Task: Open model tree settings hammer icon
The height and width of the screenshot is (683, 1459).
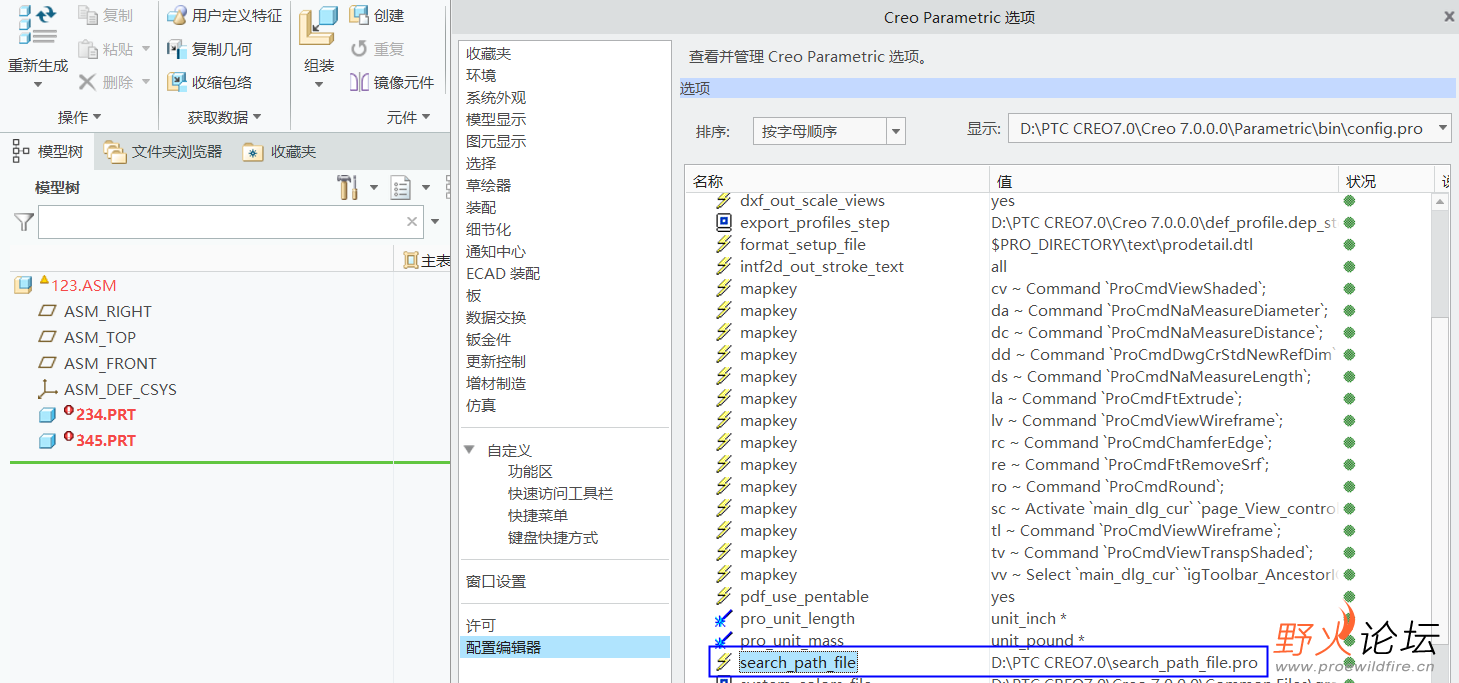Action: point(347,187)
